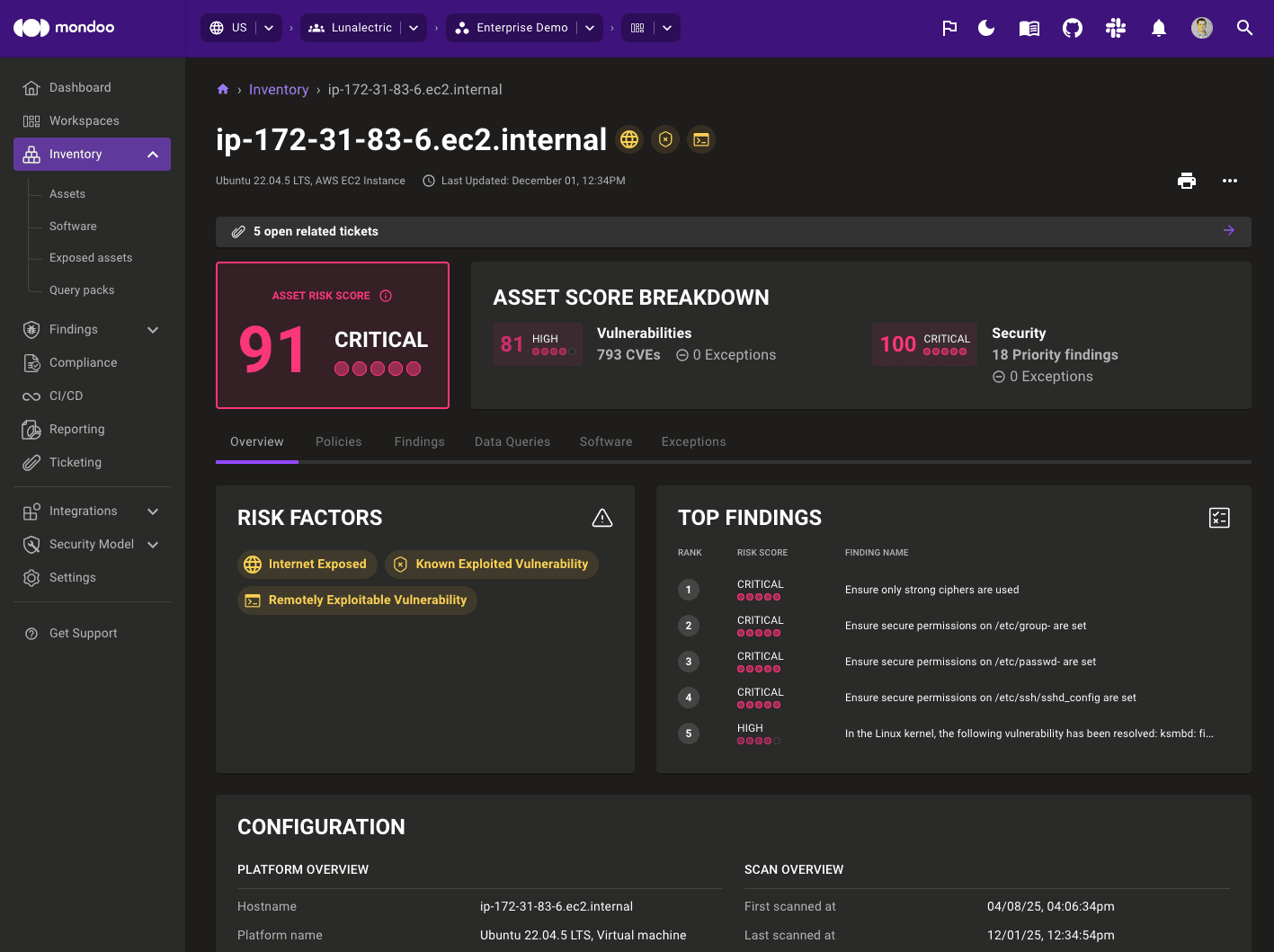Viewport: 1274px width, 952px height.
Task: Open the printer icon for this asset
Action: [1187, 181]
